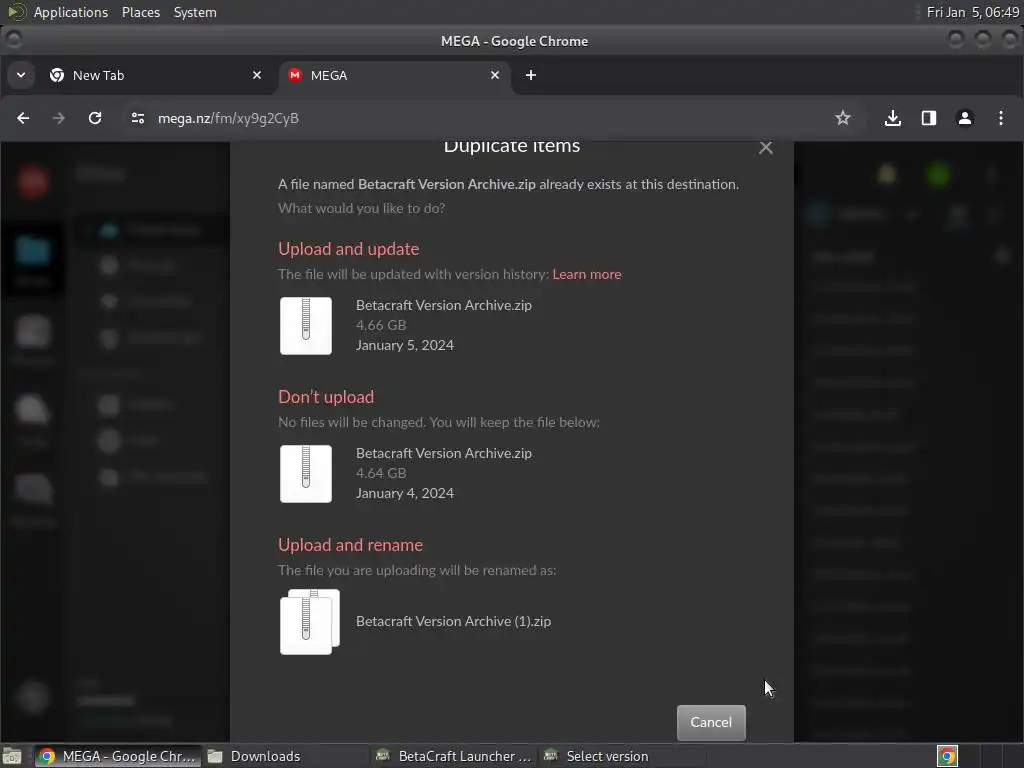Close the Duplicate items dialog
This screenshot has width=1024, height=768.
(766, 148)
